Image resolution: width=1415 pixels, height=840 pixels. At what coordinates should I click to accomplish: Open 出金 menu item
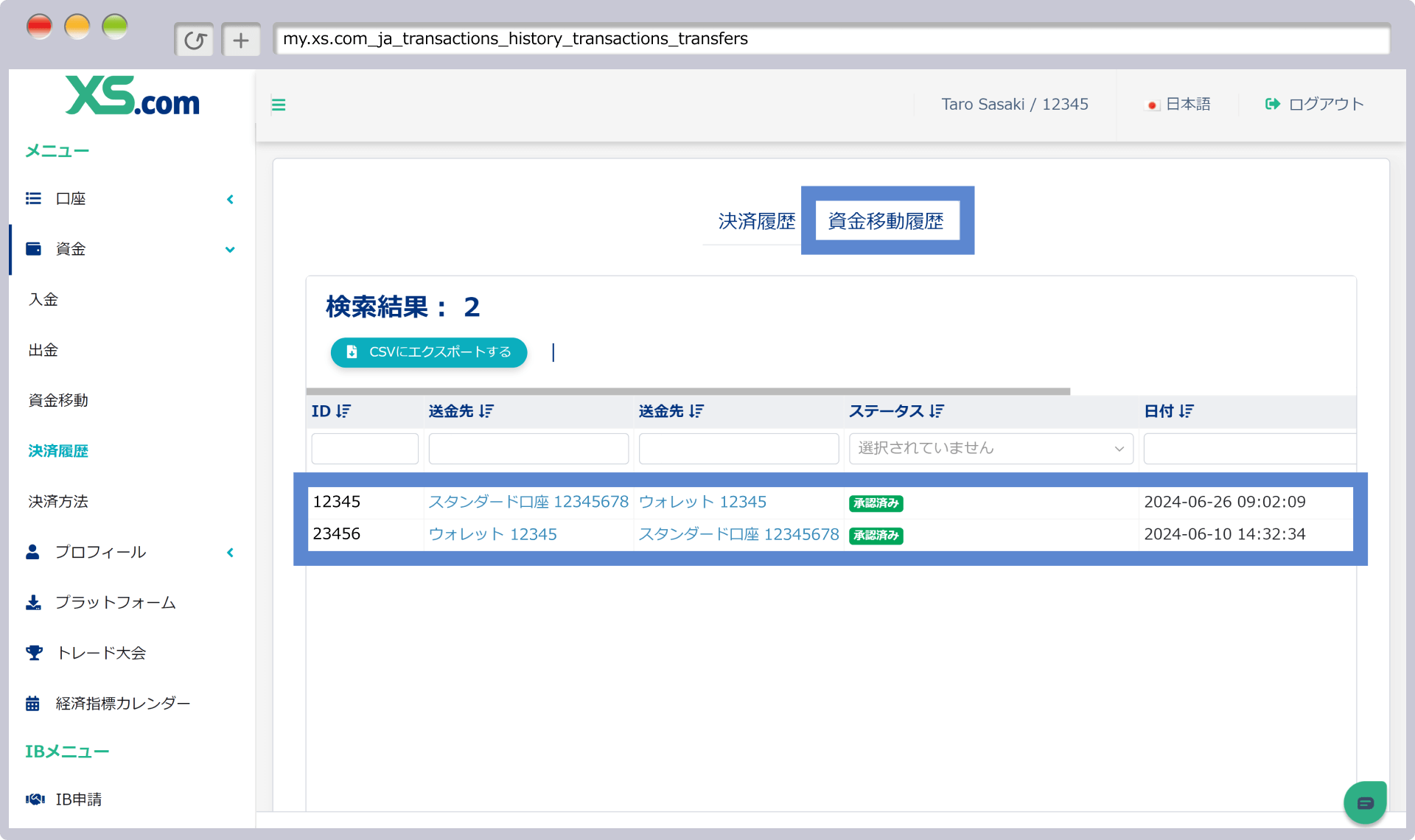click(43, 350)
